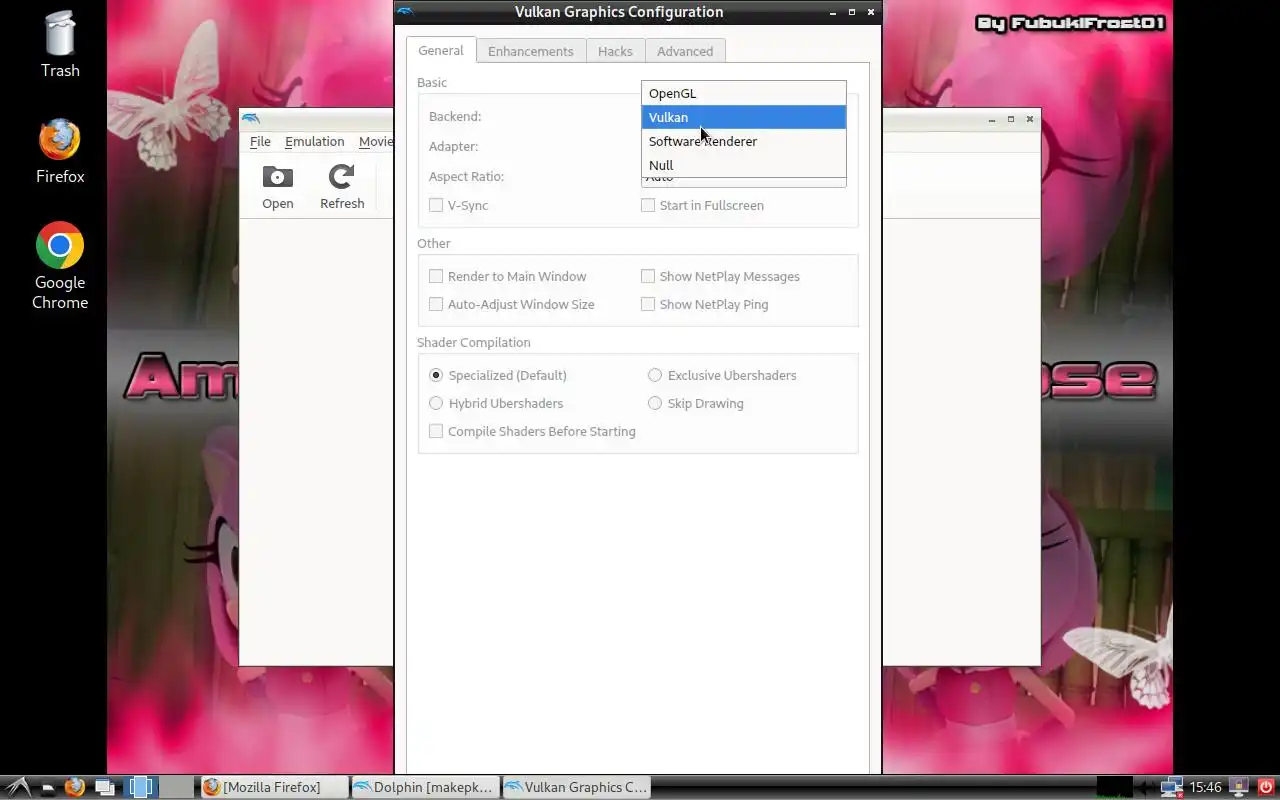Screen dimensions: 1280x800
Task: Switch to the Enhancements tab
Action: [531, 51]
